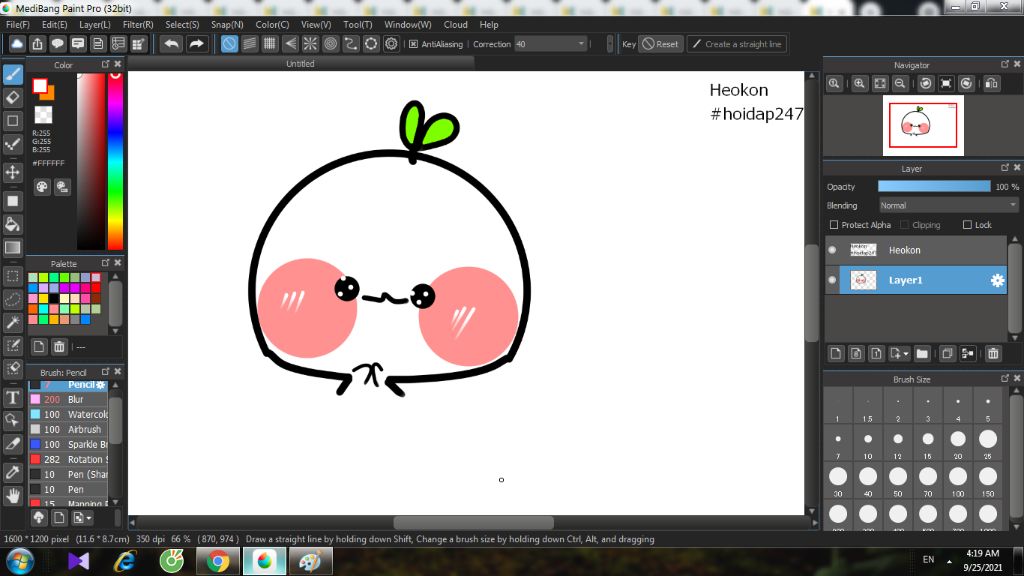
Task: Open the View menu
Action: [x=316, y=24]
